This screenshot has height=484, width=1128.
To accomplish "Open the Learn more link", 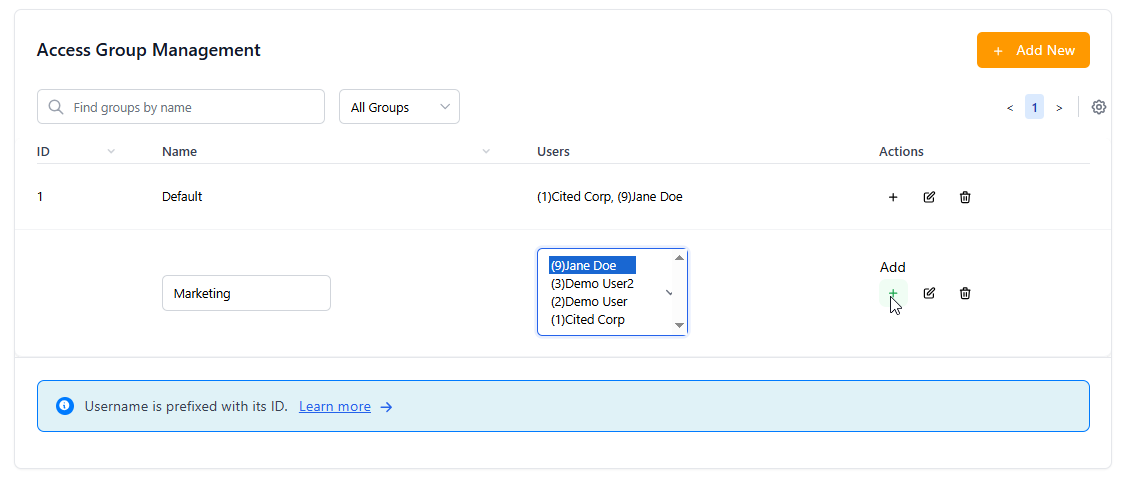I will (334, 407).
